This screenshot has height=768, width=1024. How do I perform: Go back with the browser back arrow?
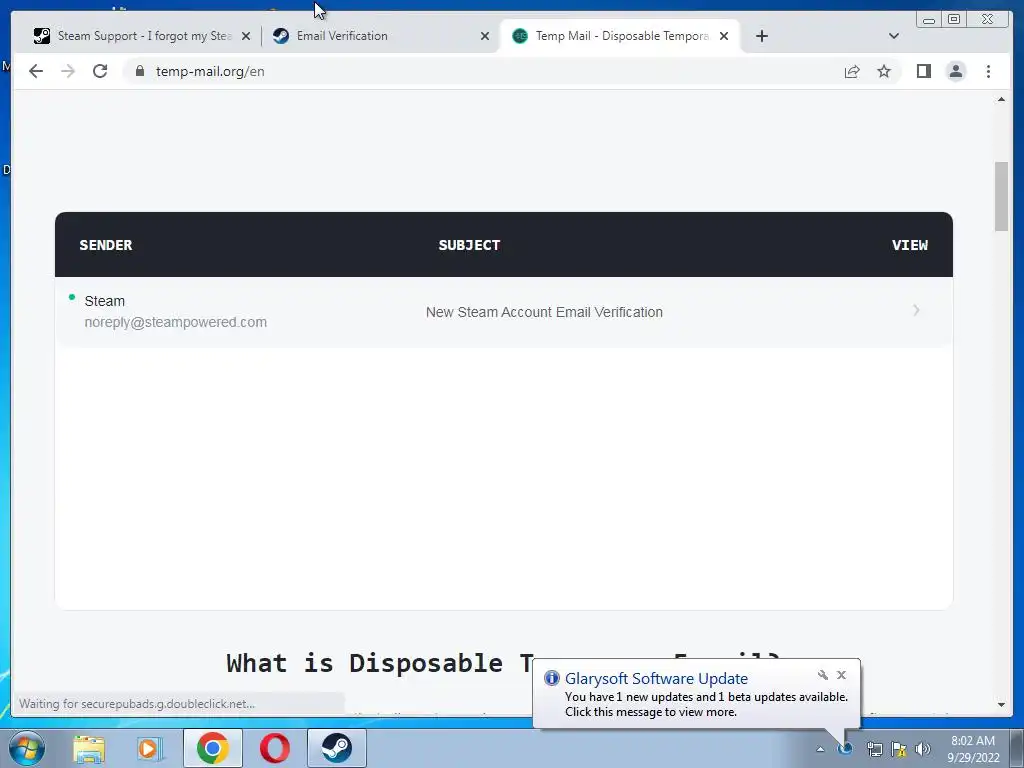click(x=36, y=71)
